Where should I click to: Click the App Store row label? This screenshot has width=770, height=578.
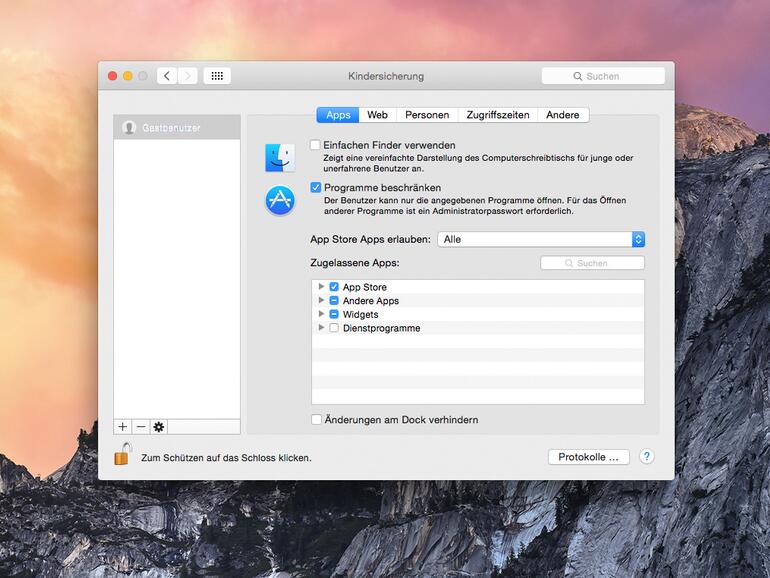tap(365, 287)
